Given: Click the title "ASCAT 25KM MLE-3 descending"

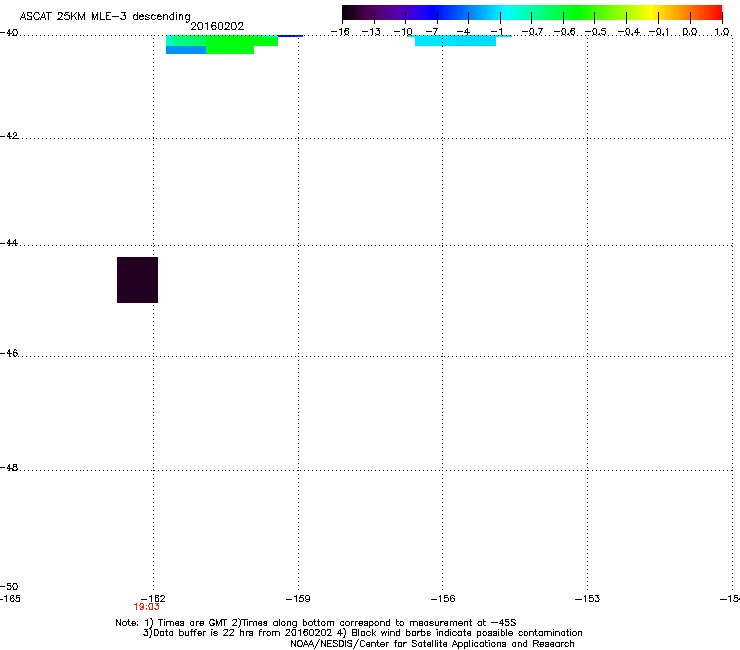Looking at the screenshot, I should coord(105,16).
